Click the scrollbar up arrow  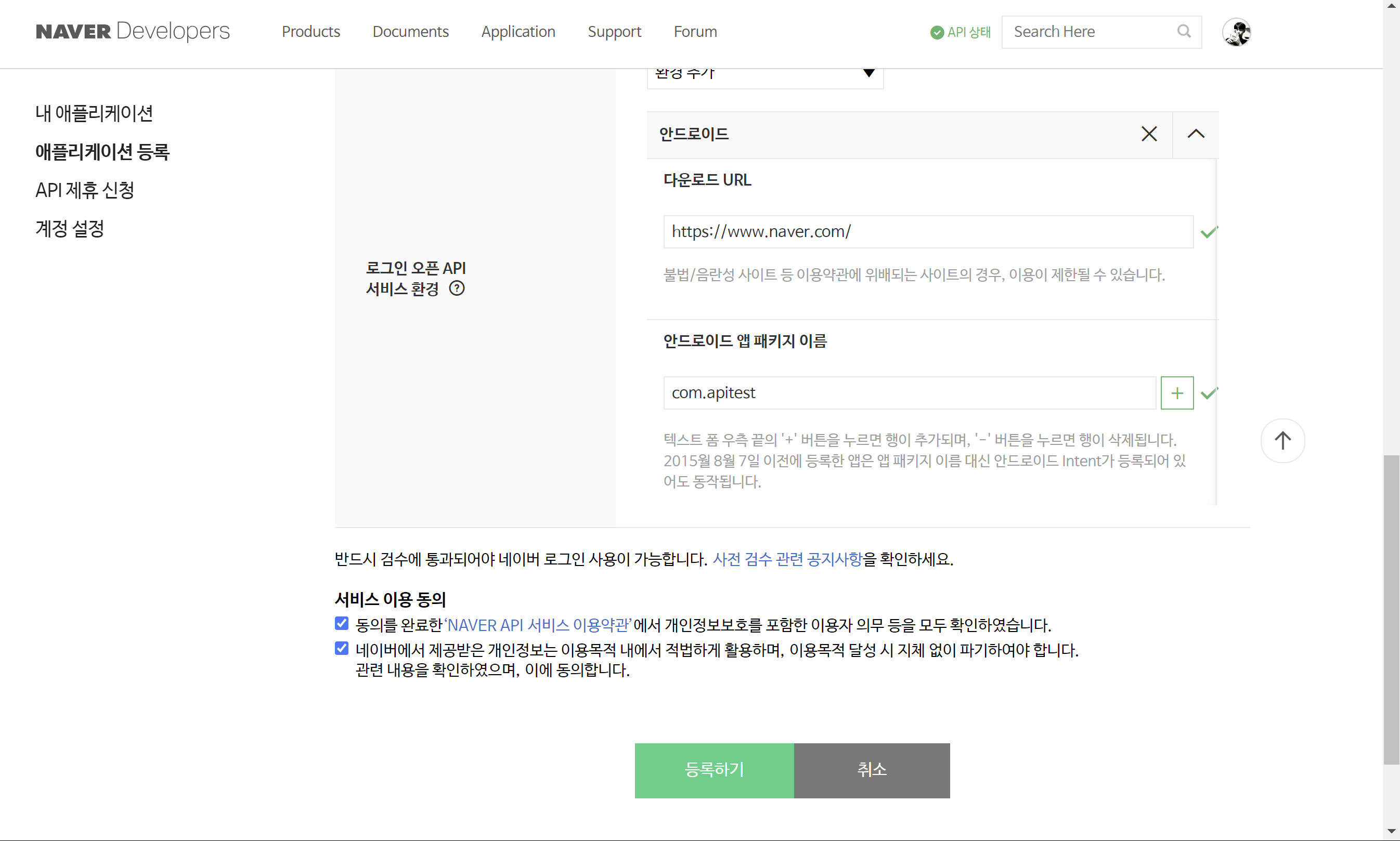point(1391,7)
